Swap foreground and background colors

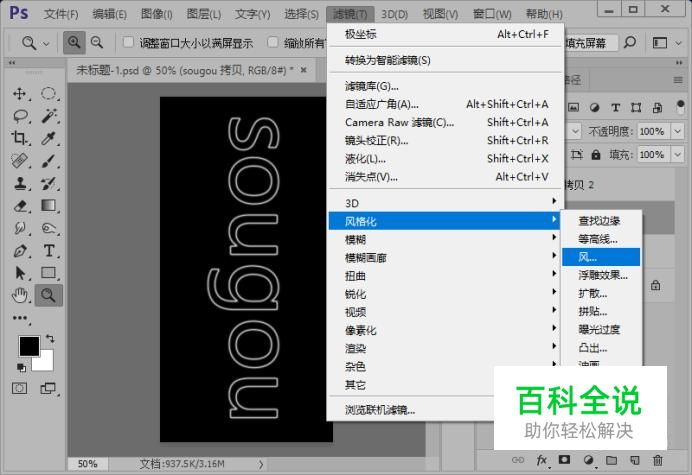[x=50, y=339]
